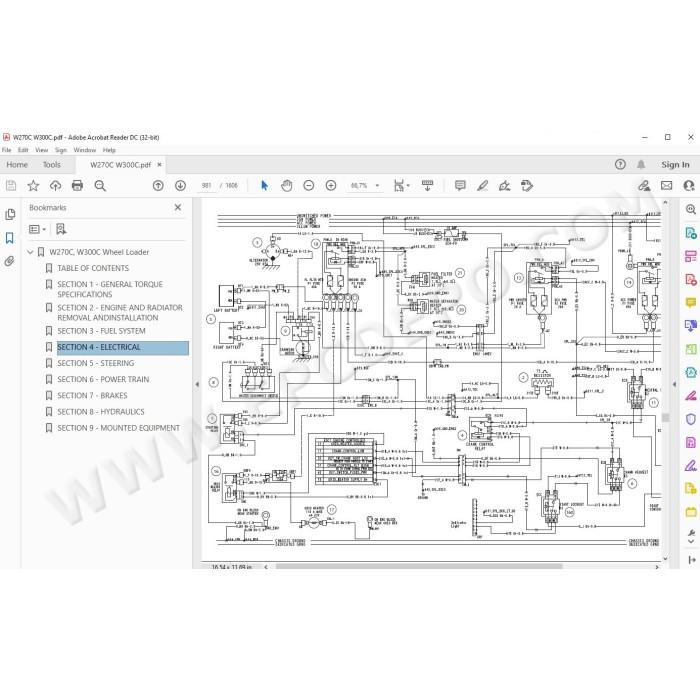700x700 pixels.
Task: Open SECTION 8 - HYDRAULICS bookmark
Action: 100,412
